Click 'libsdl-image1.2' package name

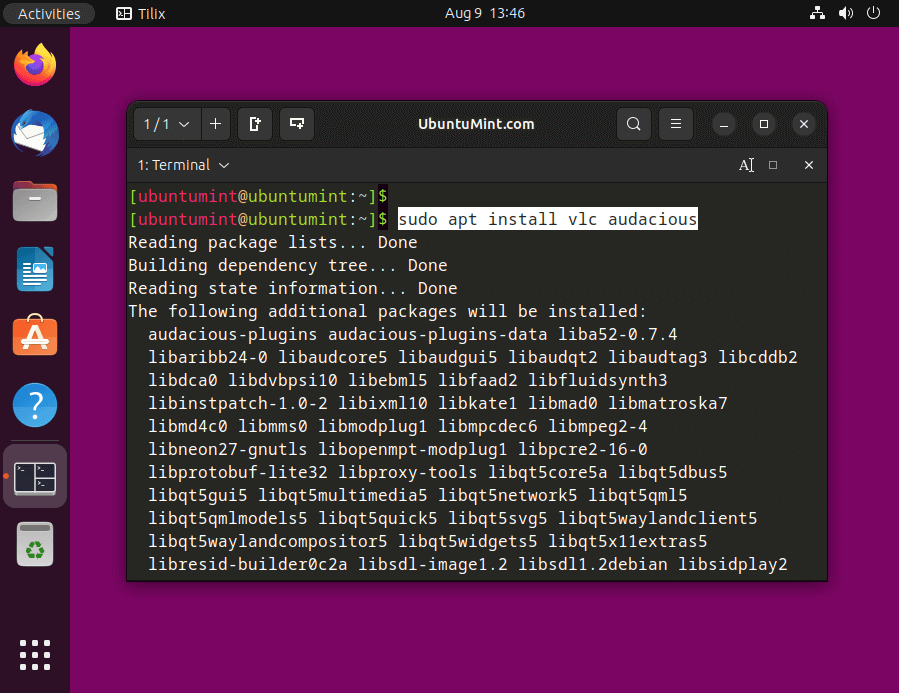pyautogui.click(x=433, y=564)
